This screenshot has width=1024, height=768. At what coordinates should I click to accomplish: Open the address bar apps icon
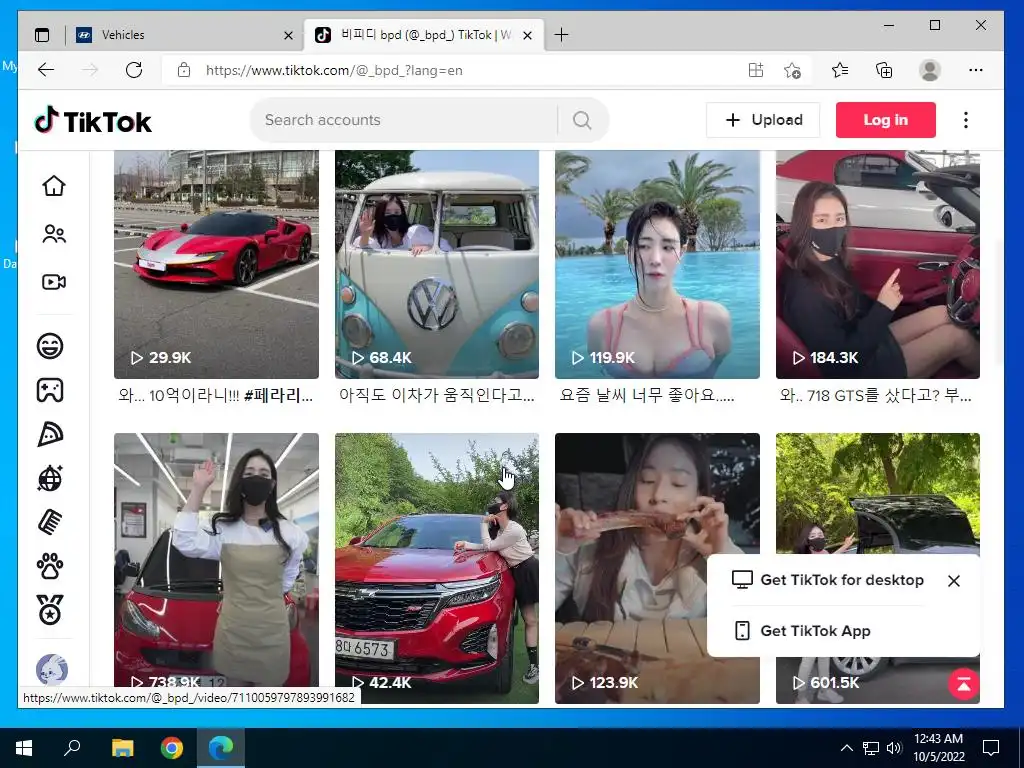(756, 70)
